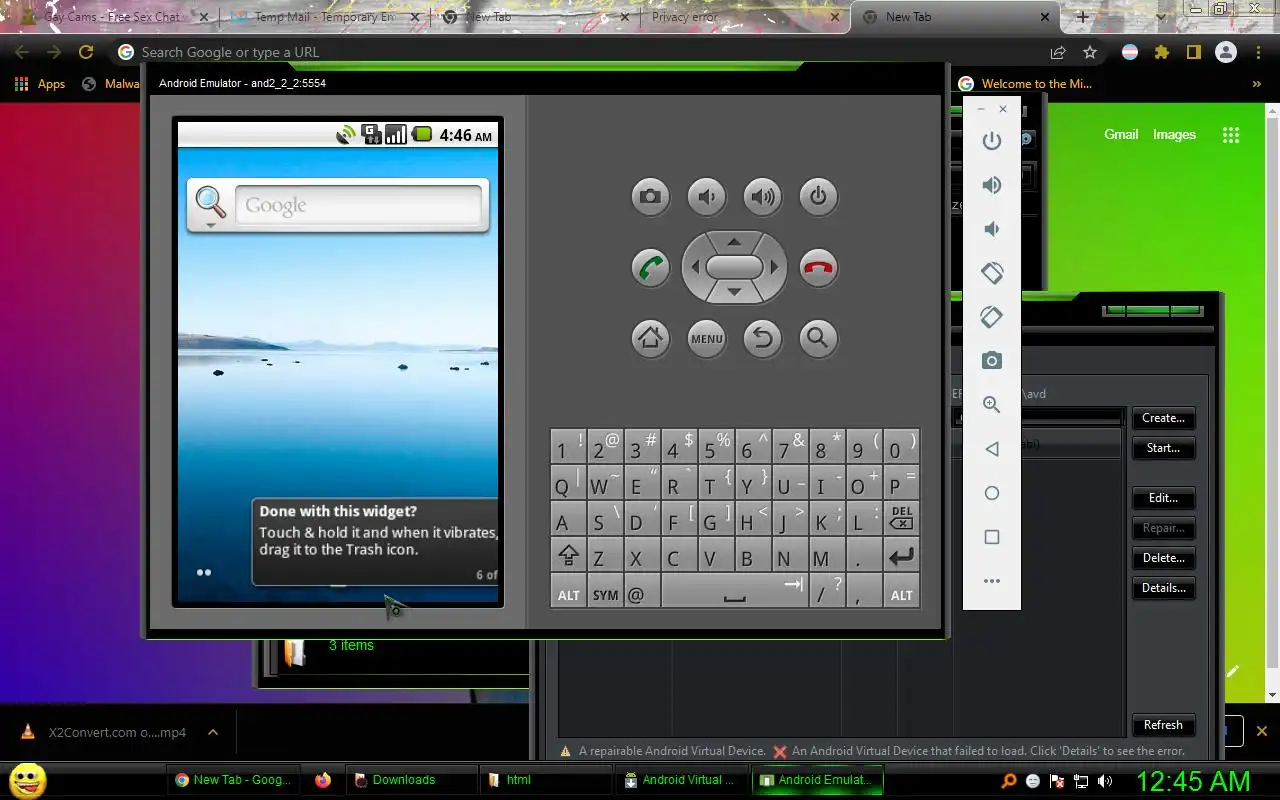Click the emulator Home button
The height and width of the screenshot is (800, 1280).
click(x=650, y=338)
